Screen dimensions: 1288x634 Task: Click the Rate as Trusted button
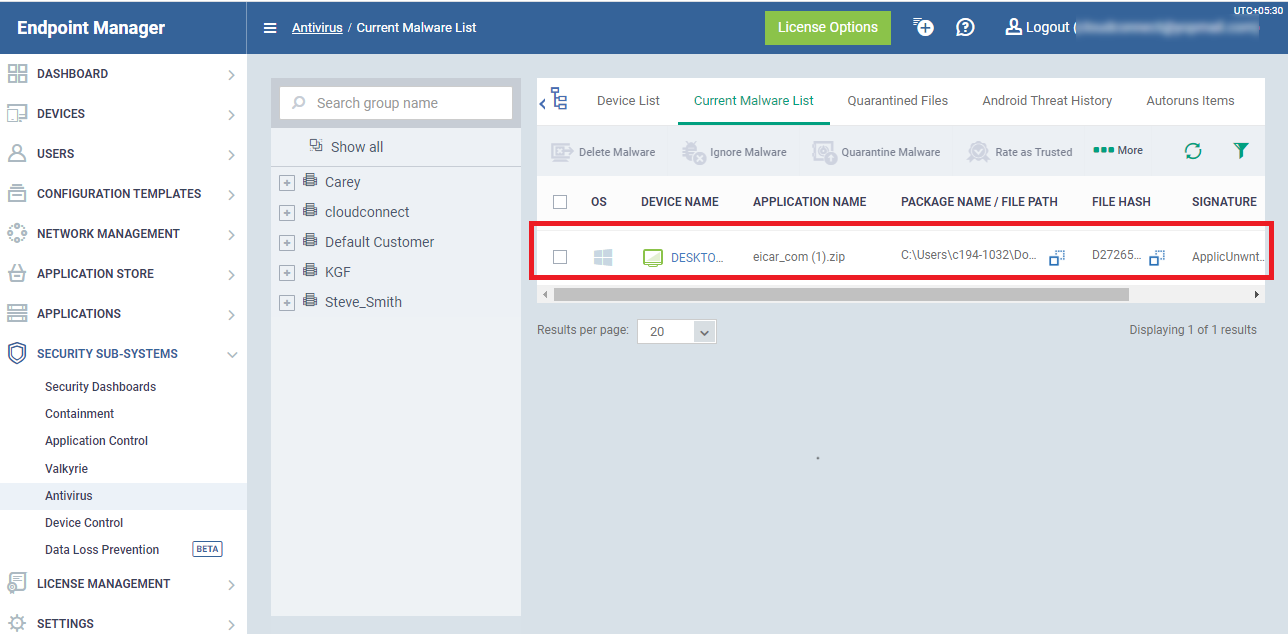(1020, 152)
